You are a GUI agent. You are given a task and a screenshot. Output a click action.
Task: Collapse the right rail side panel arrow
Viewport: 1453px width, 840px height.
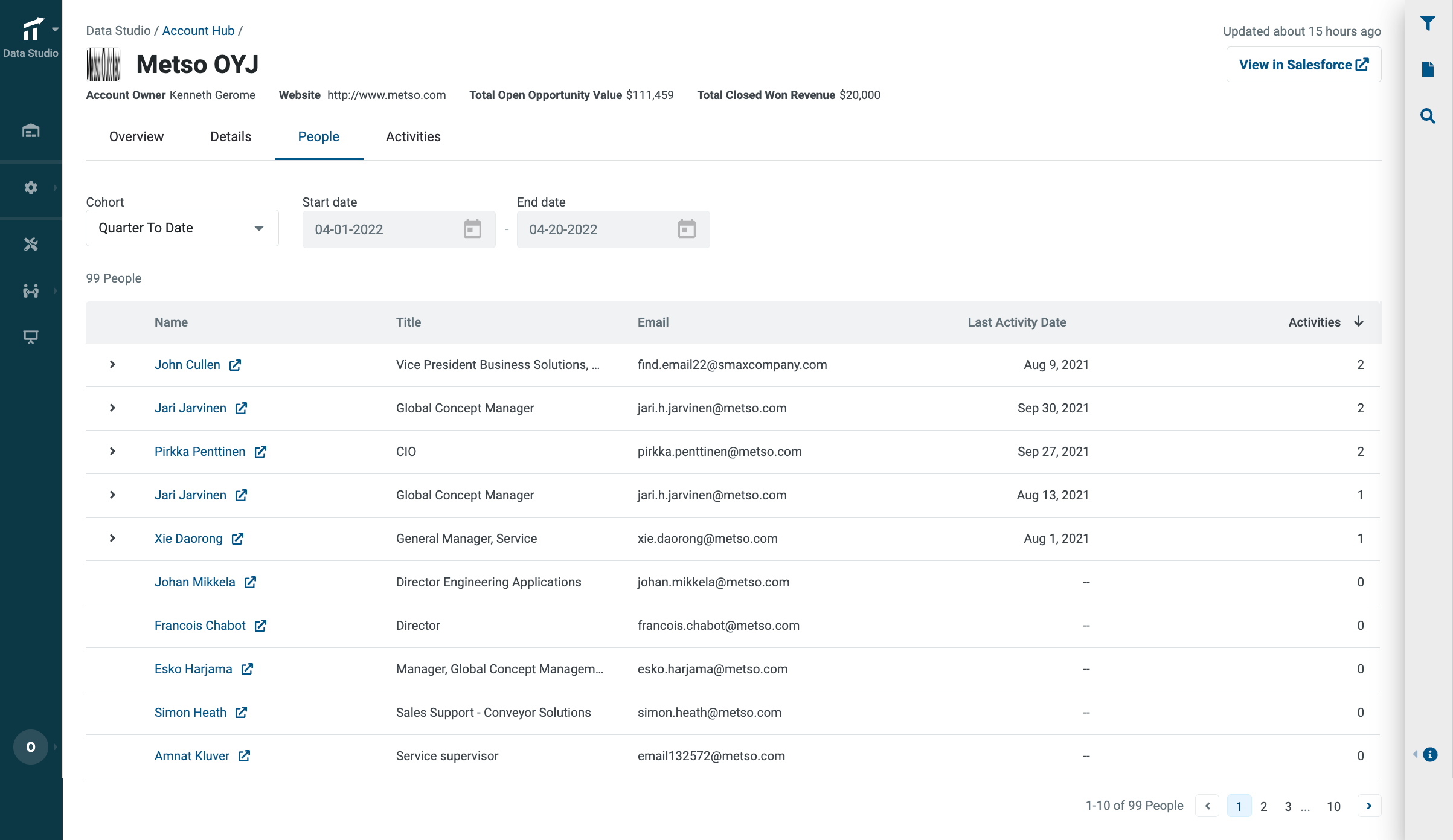pyautogui.click(x=1415, y=754)
